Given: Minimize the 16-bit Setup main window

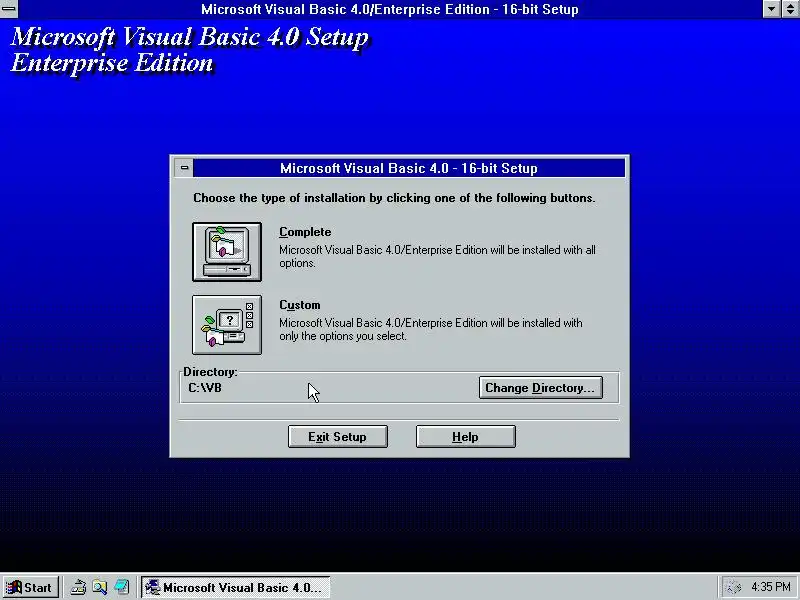Looking at the screenshot, I should click(771, 9).
